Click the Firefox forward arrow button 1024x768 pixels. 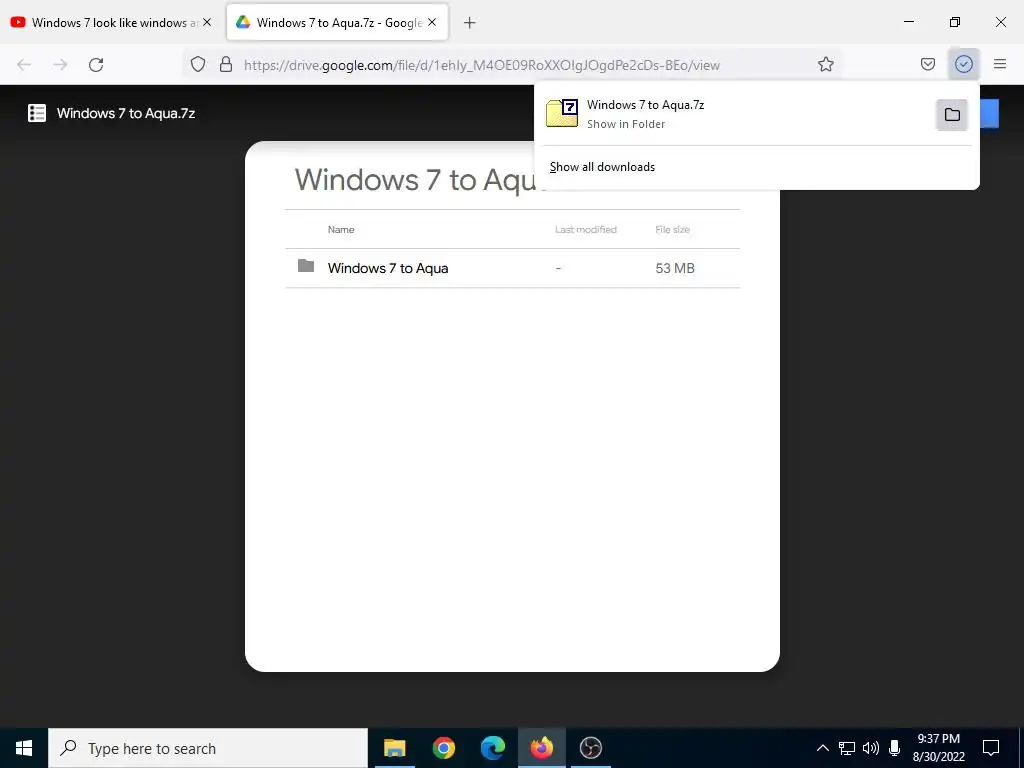point(60,65)
